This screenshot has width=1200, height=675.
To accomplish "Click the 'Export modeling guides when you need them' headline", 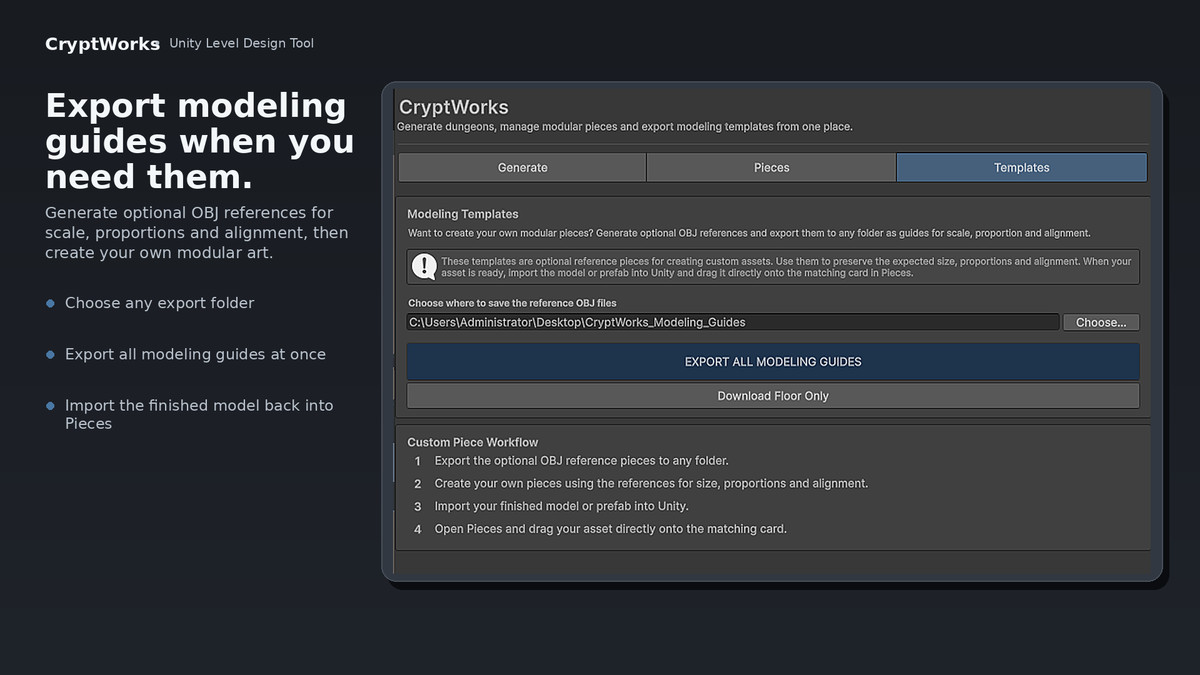I will pos(200,141).
